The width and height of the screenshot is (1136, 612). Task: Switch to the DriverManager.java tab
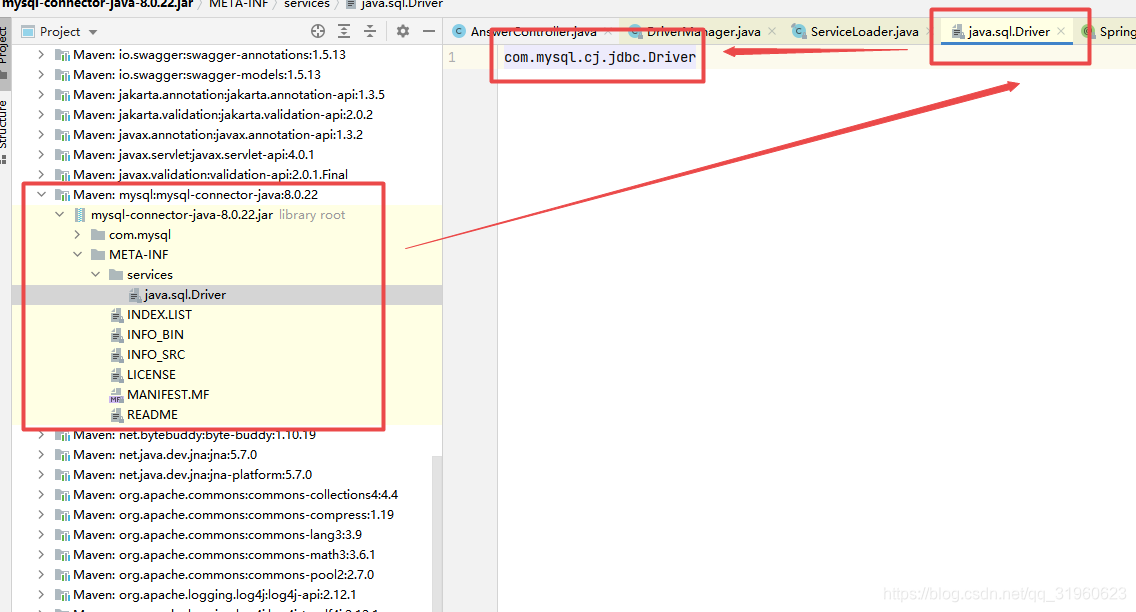click(703, 32)
